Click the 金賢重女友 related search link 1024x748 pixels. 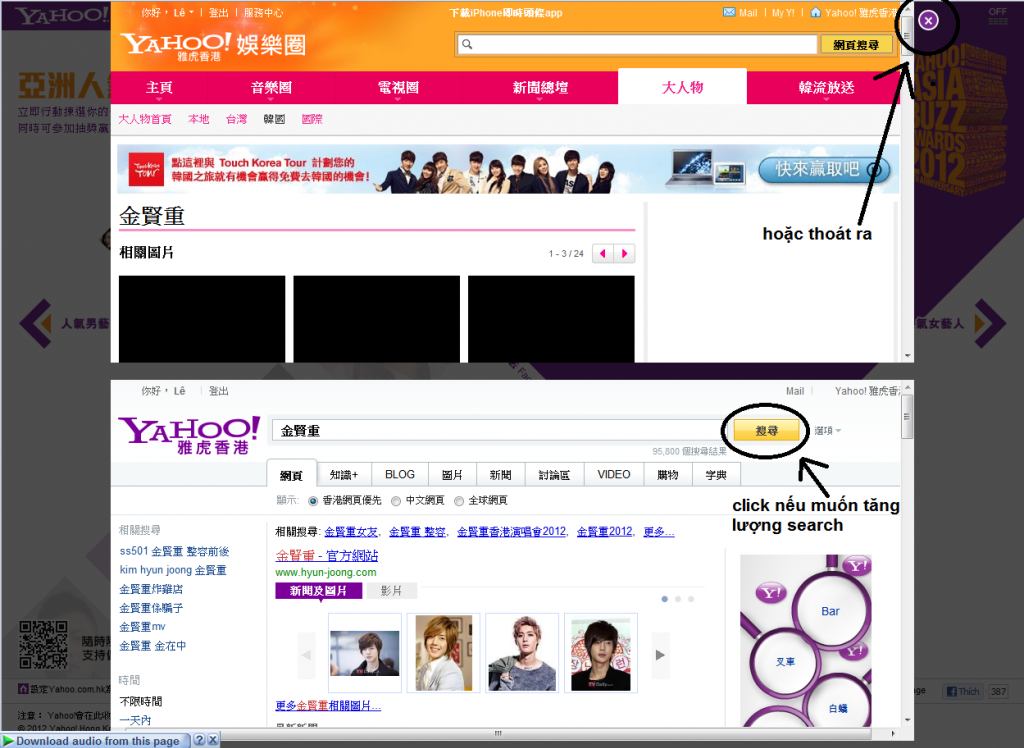[351, 532]
